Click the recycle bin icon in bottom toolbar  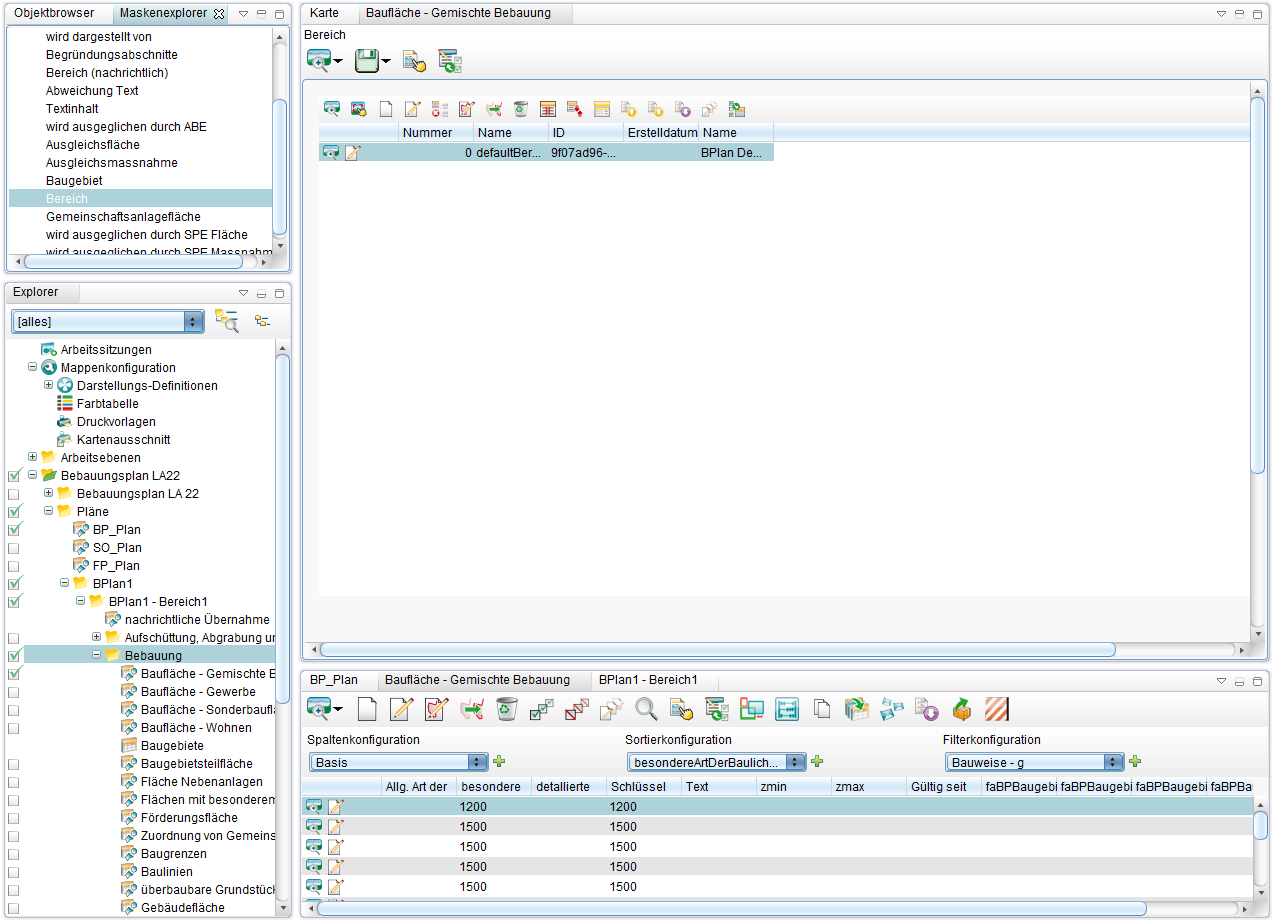click(507, 710)
